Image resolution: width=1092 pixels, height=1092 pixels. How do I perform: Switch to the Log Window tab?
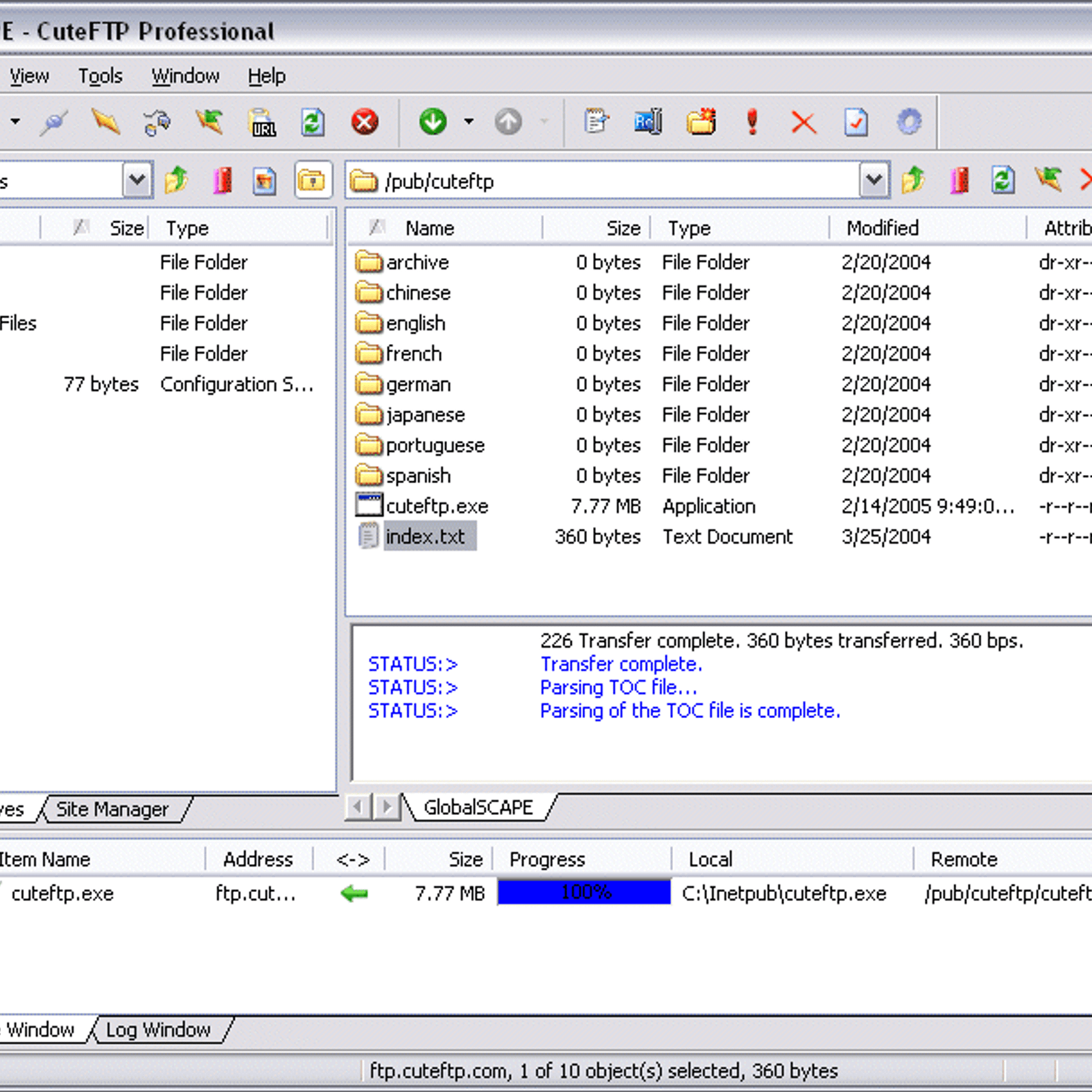(158, 1029)
